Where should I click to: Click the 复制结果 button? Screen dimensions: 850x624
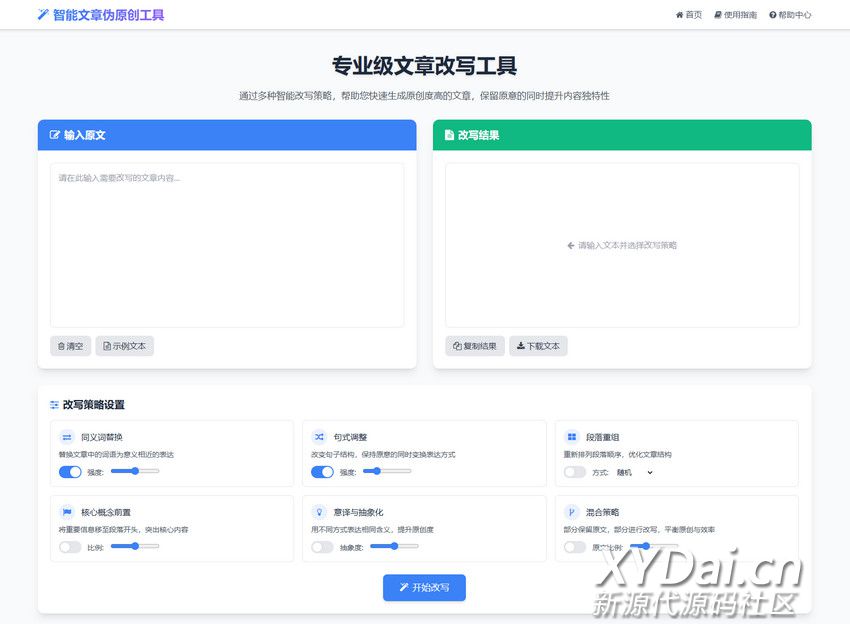click(x=474, y=346)
